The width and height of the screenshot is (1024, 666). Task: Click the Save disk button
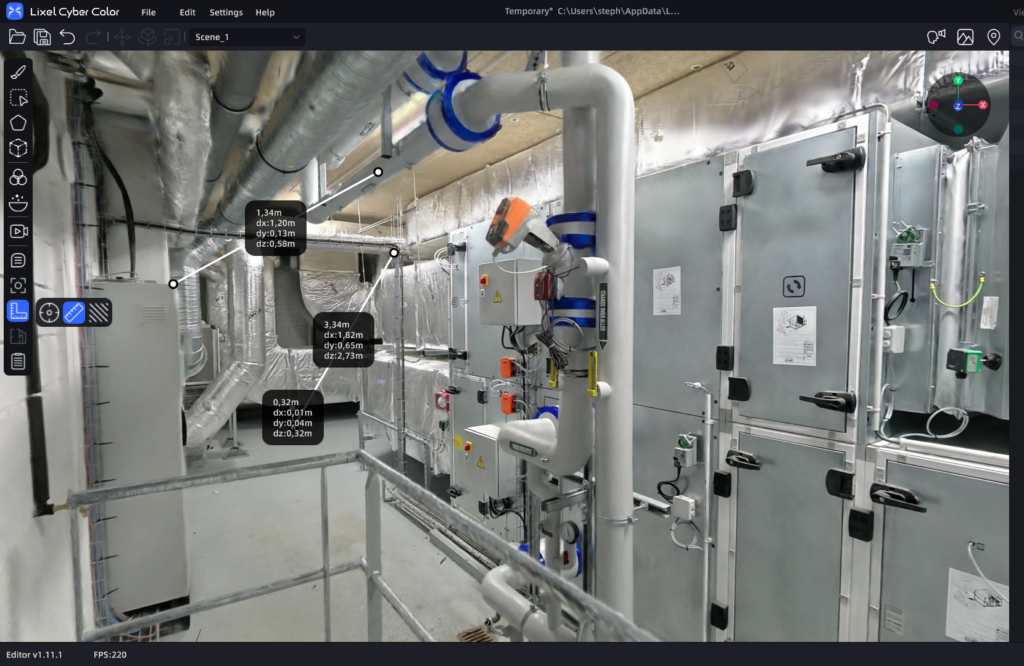coord(43,37)
